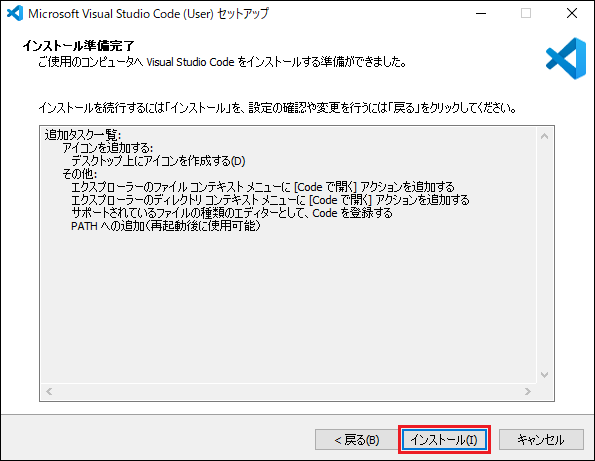The image size is (595, 461).
Task: Click the PATH への追加 line in summary
Action: [x=166, y=226]
